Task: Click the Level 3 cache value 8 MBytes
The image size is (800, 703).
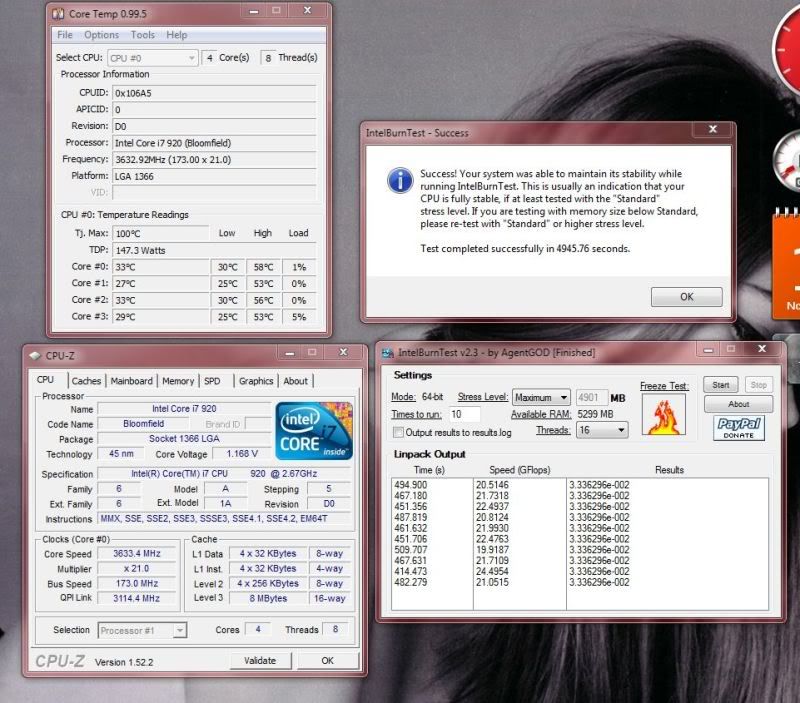Action: tap(268, 598)
